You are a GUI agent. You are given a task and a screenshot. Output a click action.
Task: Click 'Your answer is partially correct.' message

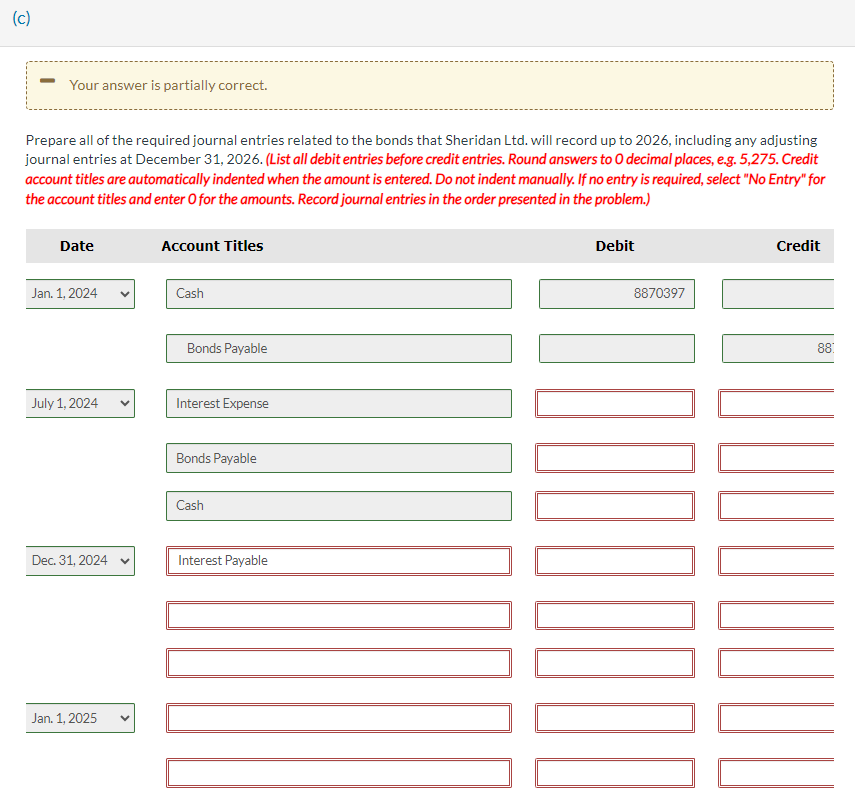click(x=168, y=85)
